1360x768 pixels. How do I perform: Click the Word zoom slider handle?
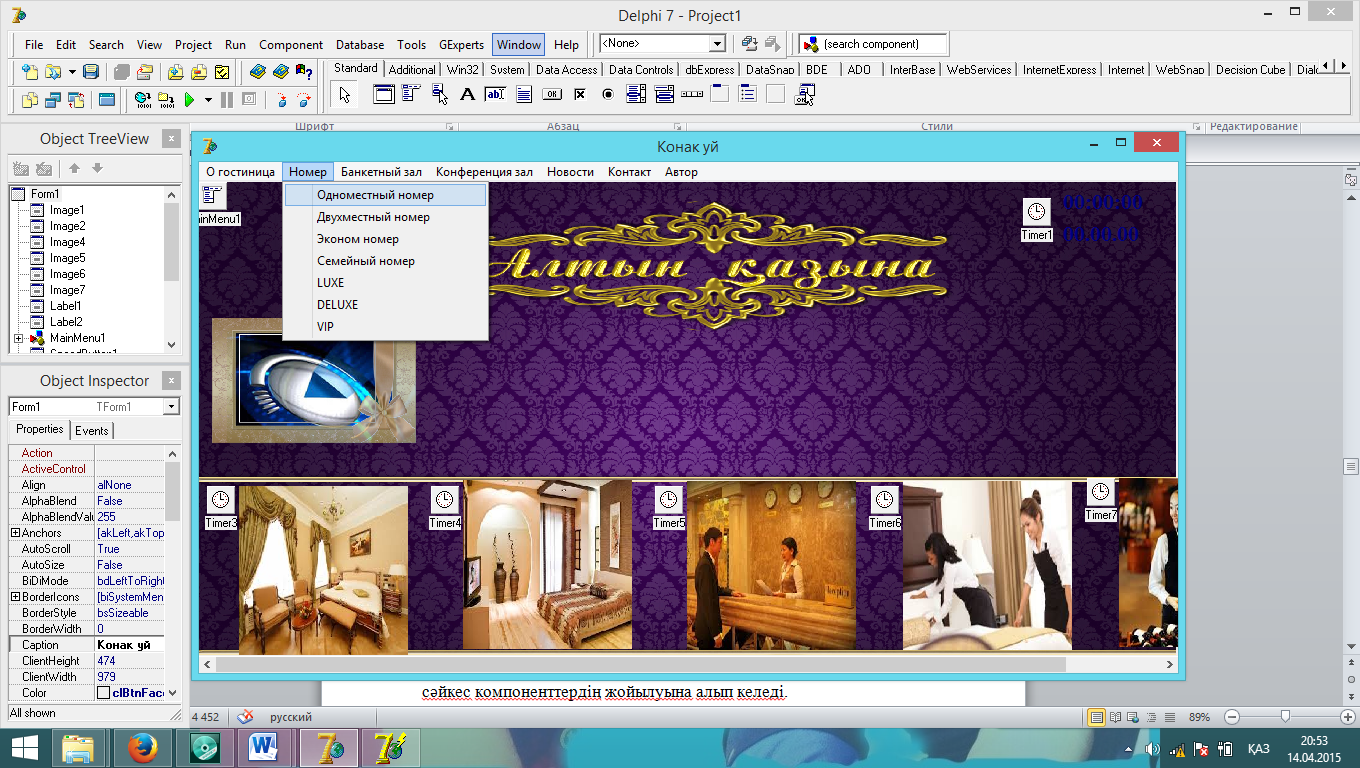coord(1285,717)
